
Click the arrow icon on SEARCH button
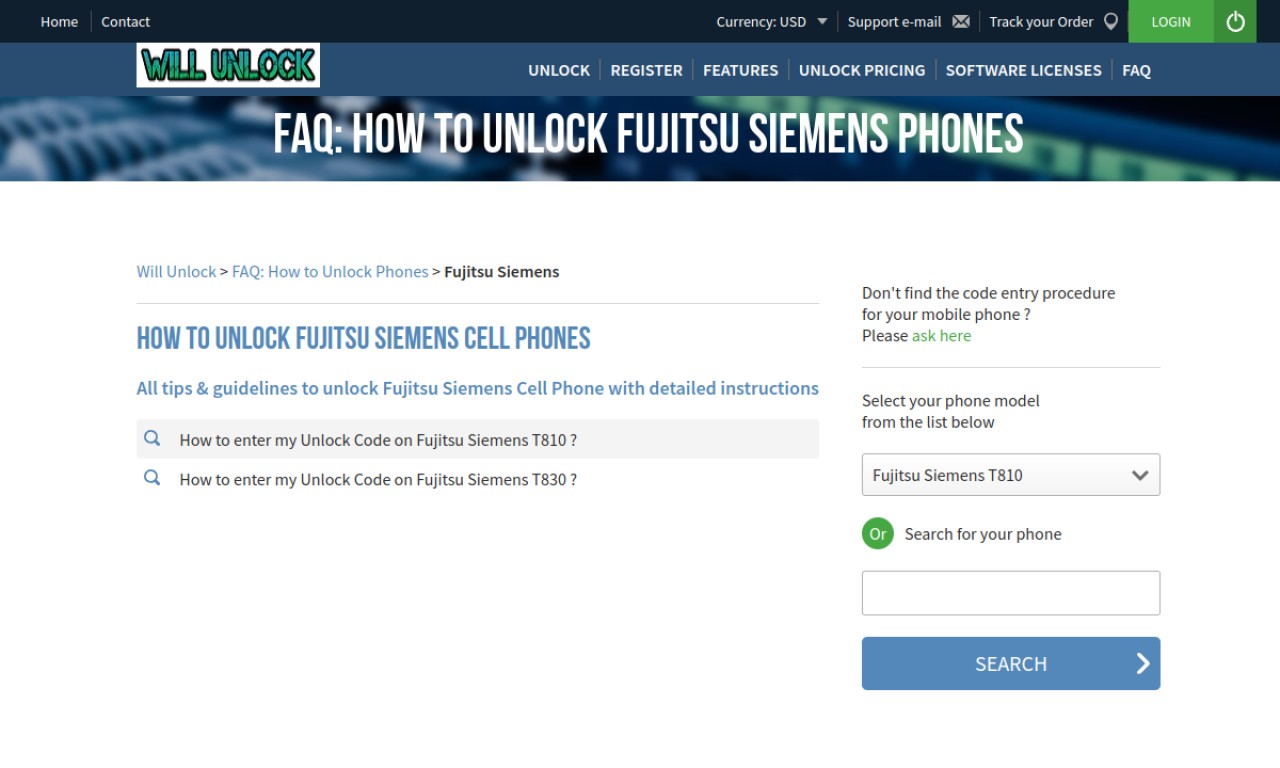point(1143,663)
